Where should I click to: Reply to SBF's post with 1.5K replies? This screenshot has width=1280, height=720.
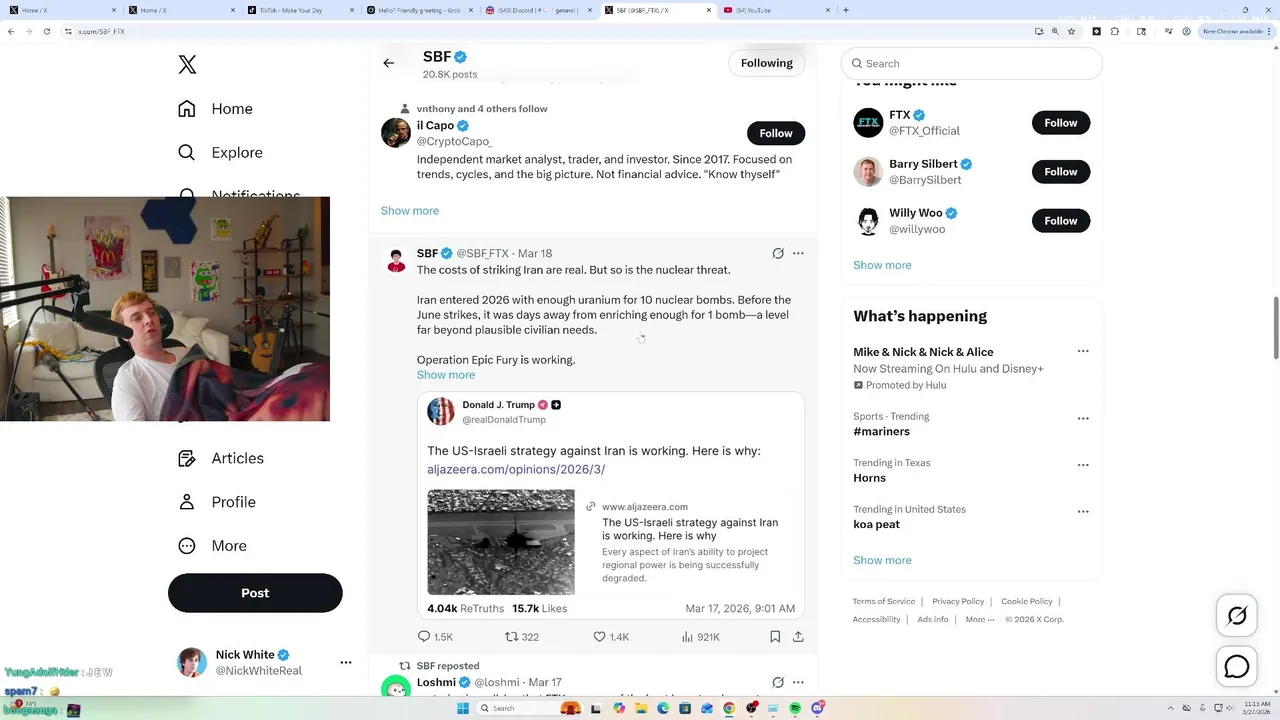click(x=435, y=637)
